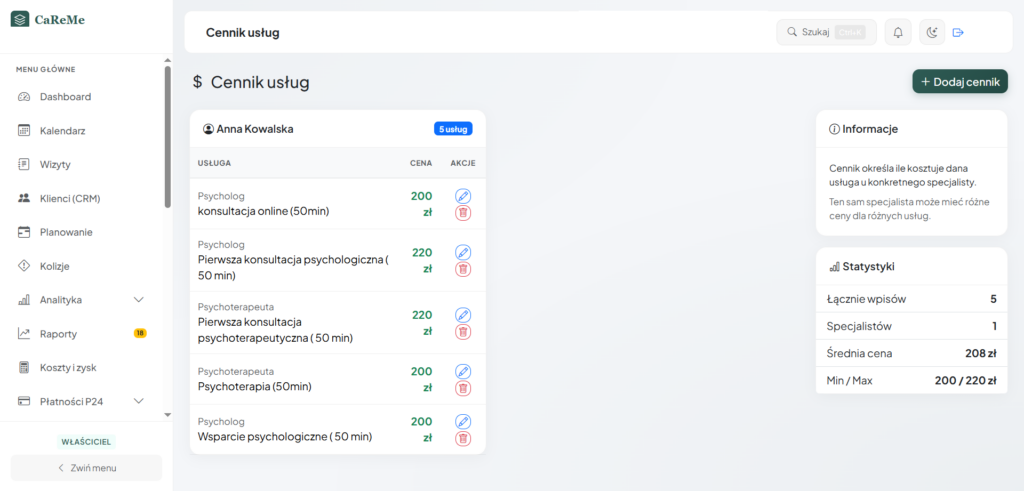Click the dollar icon by Cennik usług

point(197,82)
